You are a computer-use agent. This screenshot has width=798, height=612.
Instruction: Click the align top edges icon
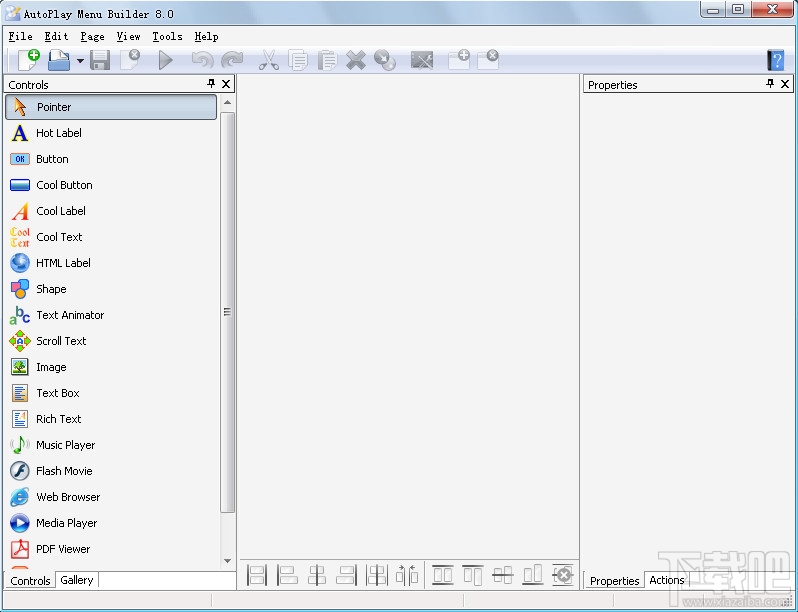click(x=472, y=575)
